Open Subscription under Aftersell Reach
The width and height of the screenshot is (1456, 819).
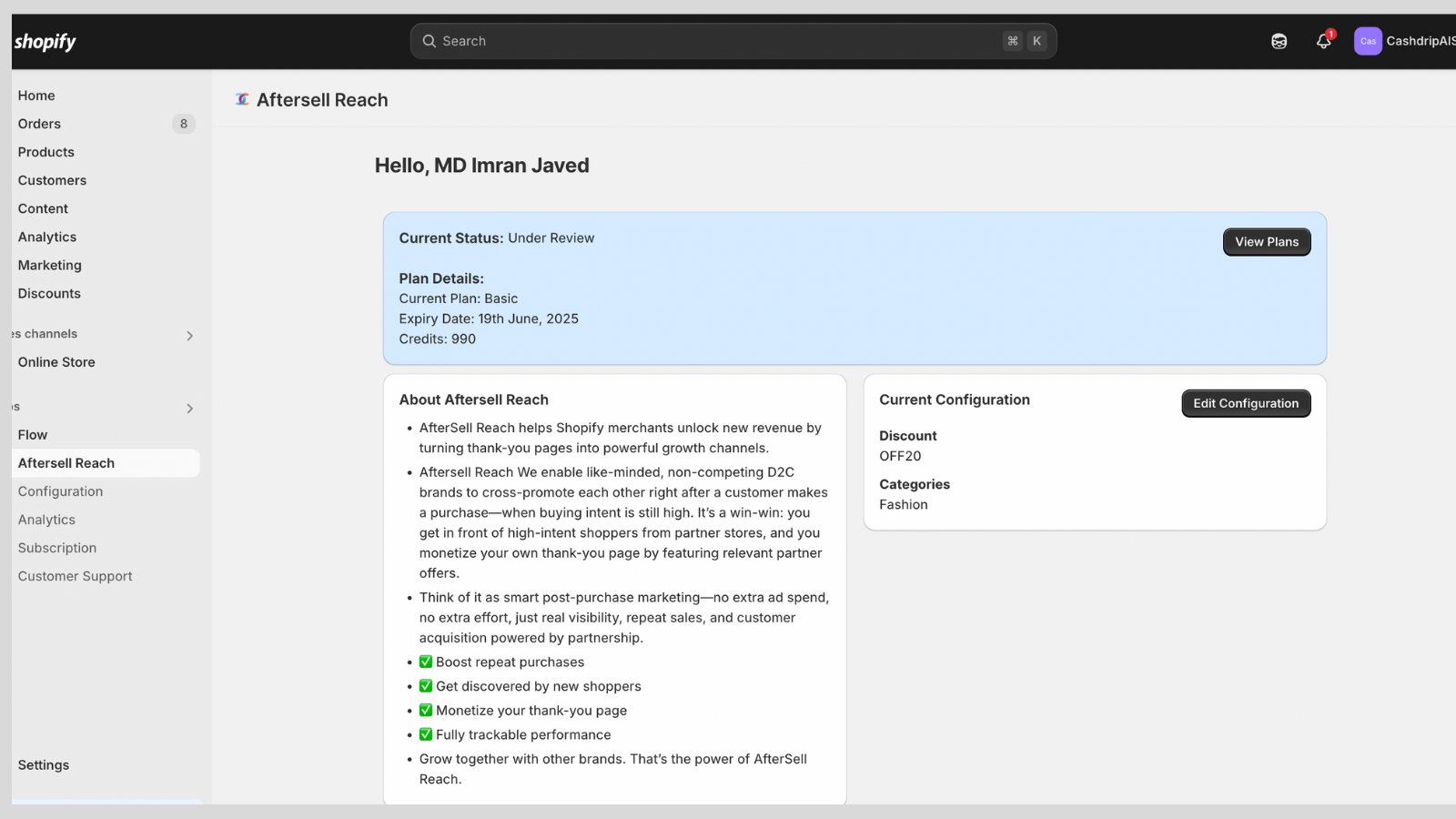click(57, 548)
